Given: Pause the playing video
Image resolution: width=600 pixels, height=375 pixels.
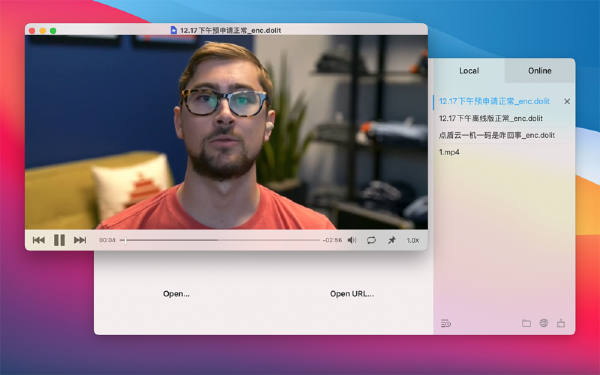Looking at the screenshot, I should (x=59, y=240).
